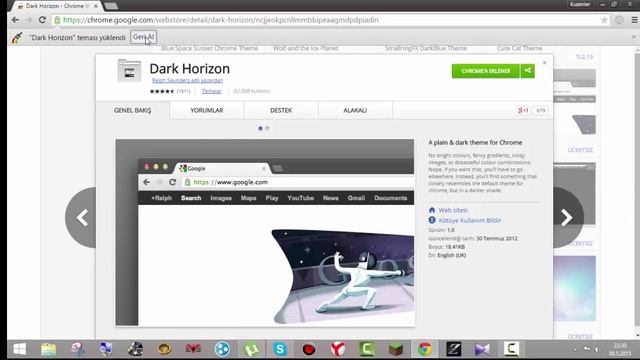Click 'SmallringFX DarkBlue Theme' title
640x360 pixels.
(x=426, y=48)
